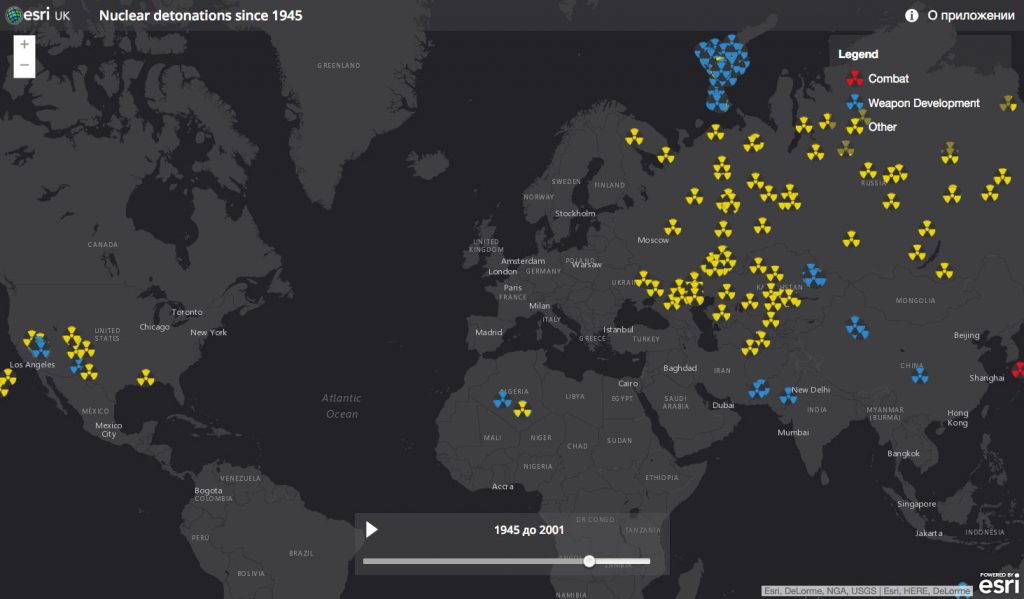Select the blue marker in Algeria
The height and width of the screenshot is (599, 1024).
(x=502, y=400)
